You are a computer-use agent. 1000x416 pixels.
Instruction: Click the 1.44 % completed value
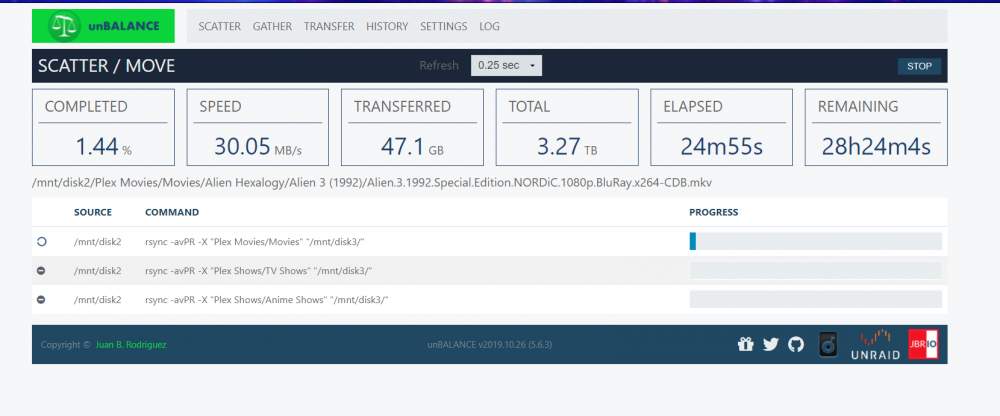103,147
